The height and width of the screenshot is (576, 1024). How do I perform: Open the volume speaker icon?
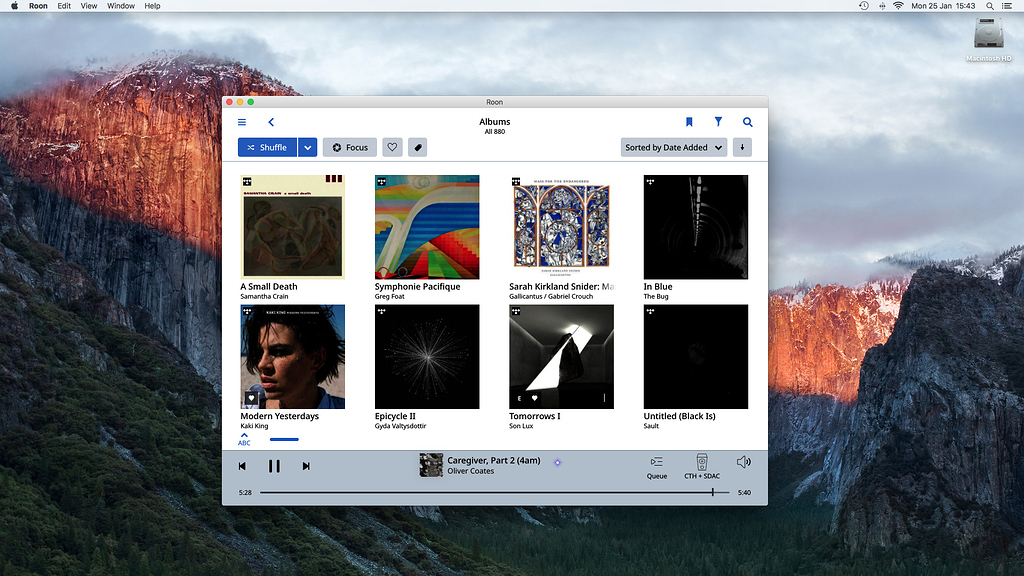[744, 463]
